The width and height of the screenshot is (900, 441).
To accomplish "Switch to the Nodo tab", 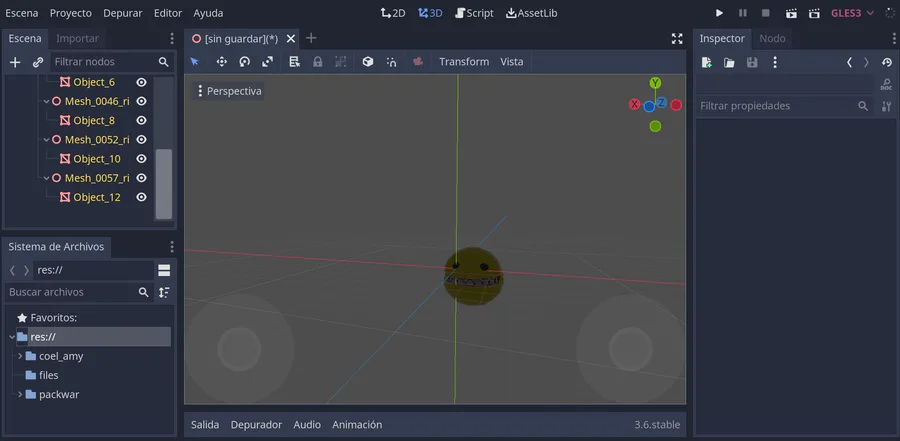I will (772, 38).
